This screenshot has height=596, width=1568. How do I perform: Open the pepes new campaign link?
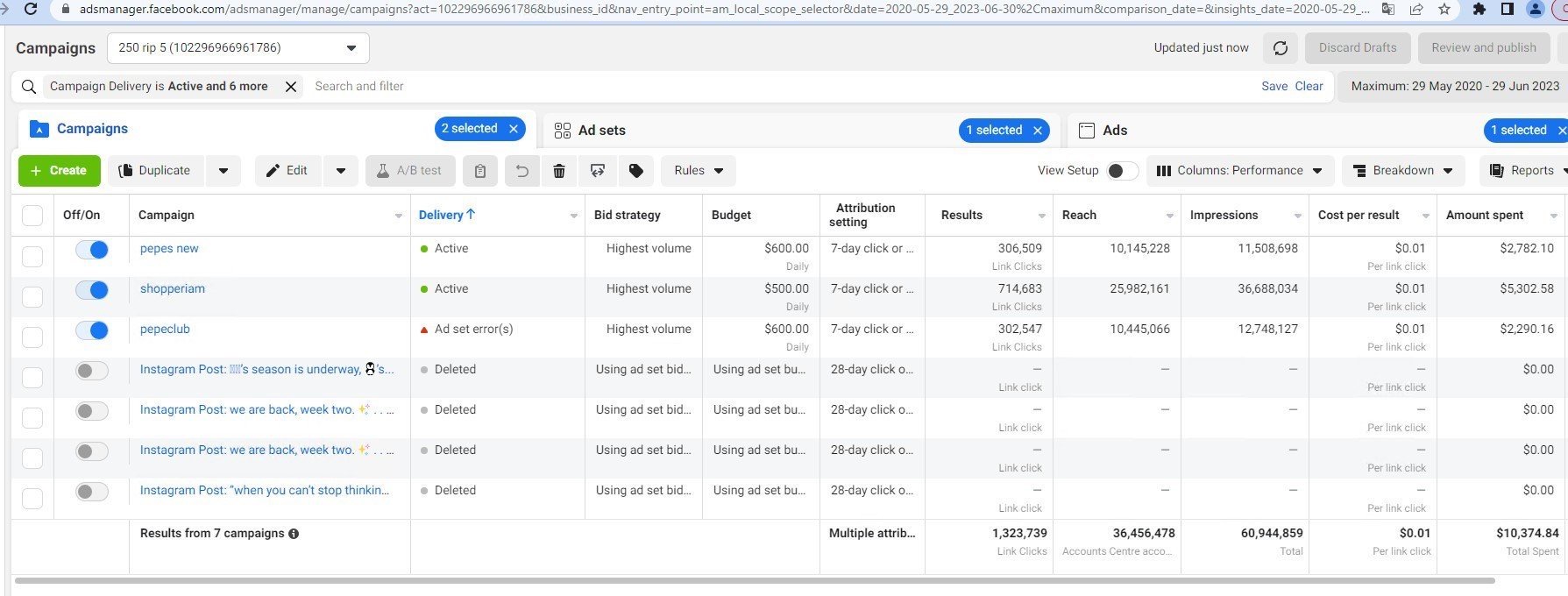point(169,249)
